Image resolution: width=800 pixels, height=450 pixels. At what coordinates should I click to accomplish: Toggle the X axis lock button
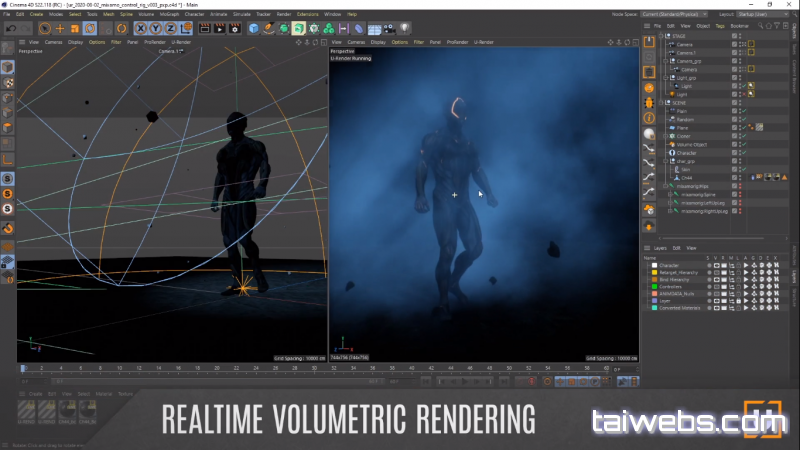click(140, 29)
